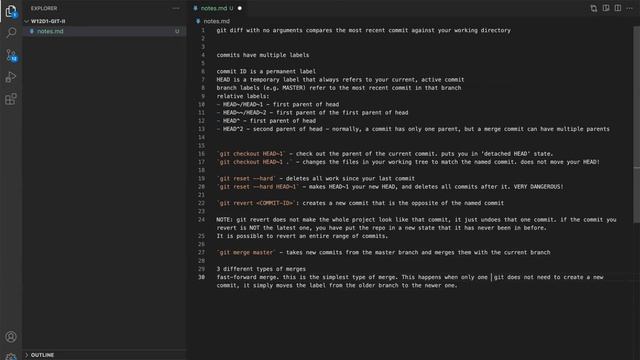This screenshot has width=640, height=360.
Task: Click line number 1 in the gutter
Action: (203, 30)
